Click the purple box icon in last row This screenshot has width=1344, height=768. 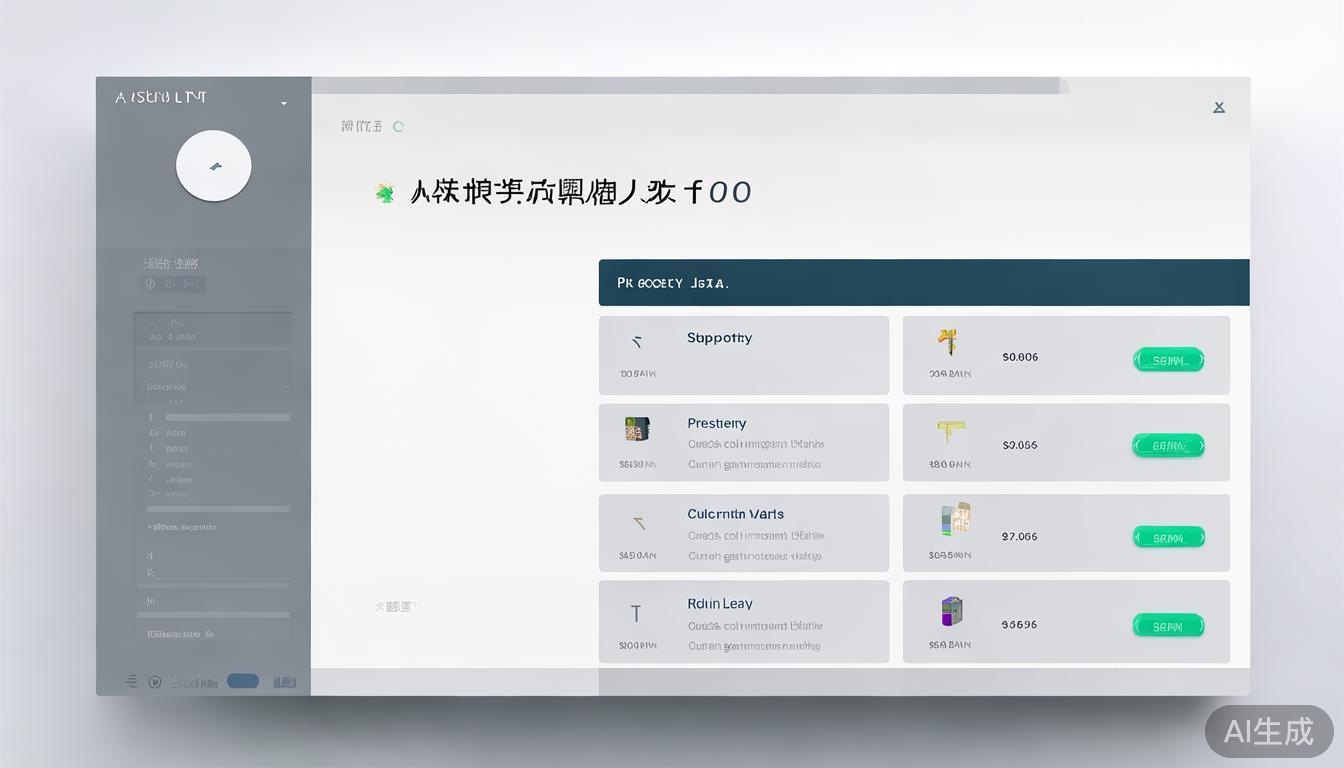tap(952, 610)
